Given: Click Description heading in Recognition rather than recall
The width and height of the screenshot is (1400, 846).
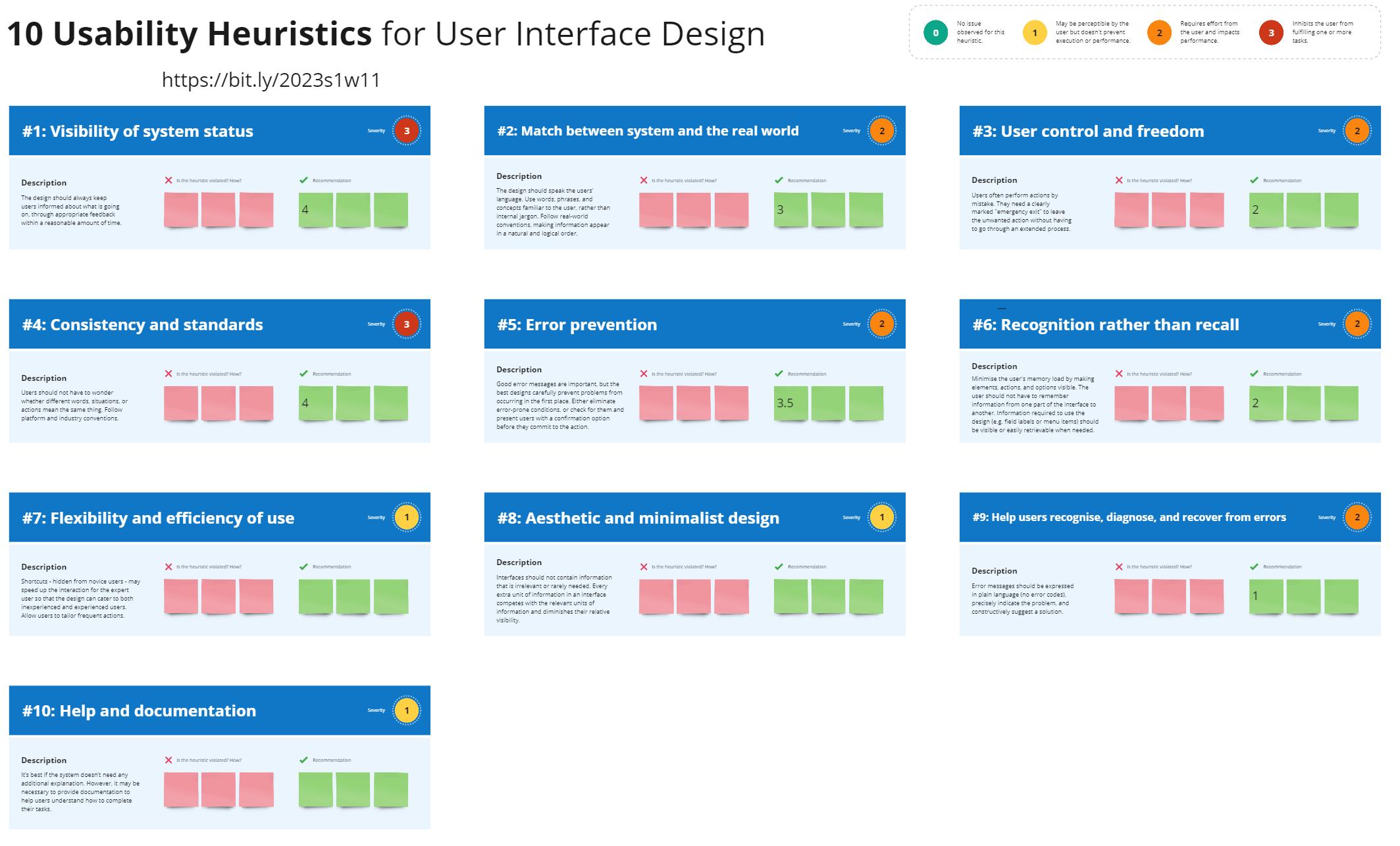Looking at the screenshot, I should coord(994,366).
